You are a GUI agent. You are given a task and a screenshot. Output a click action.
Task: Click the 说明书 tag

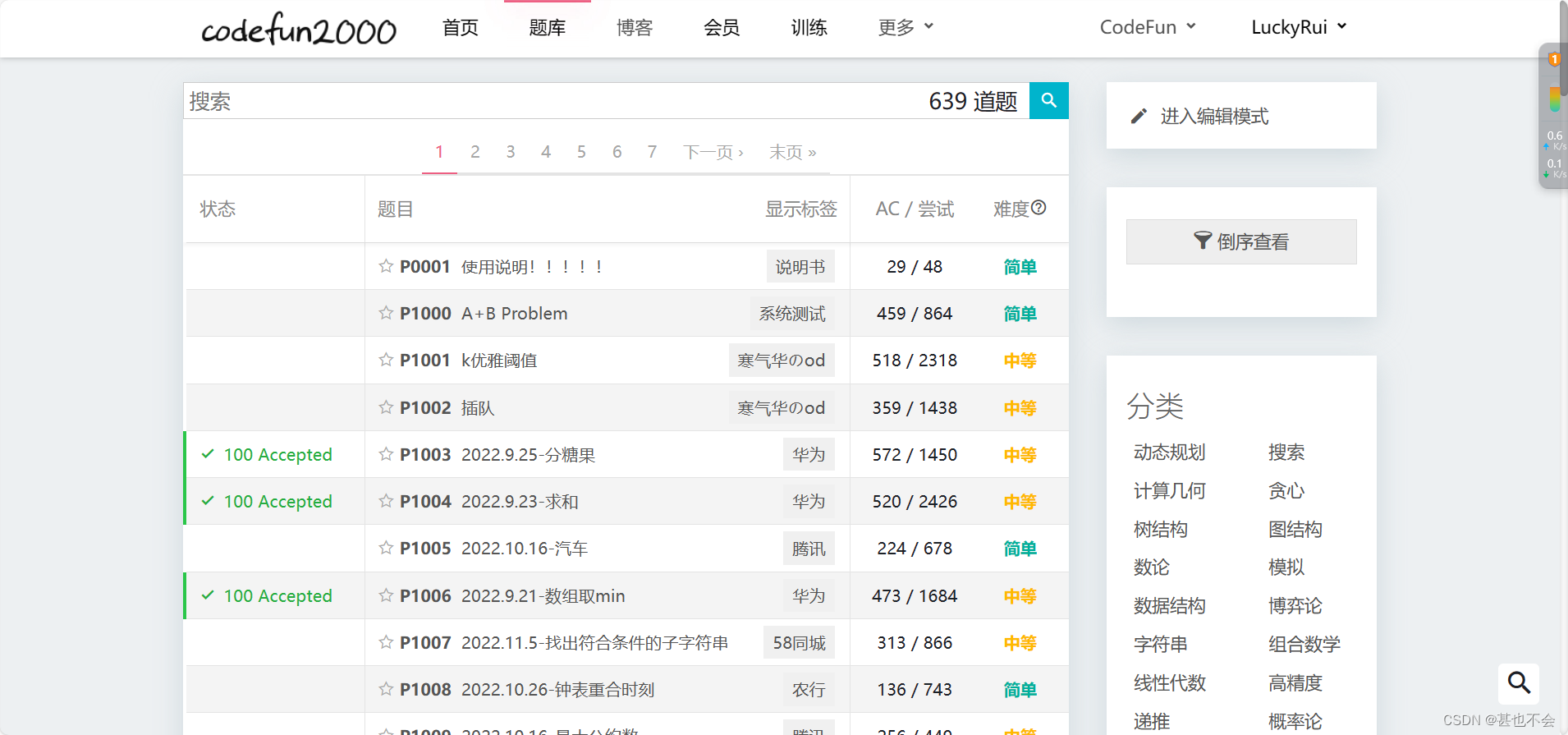[800, 266]
